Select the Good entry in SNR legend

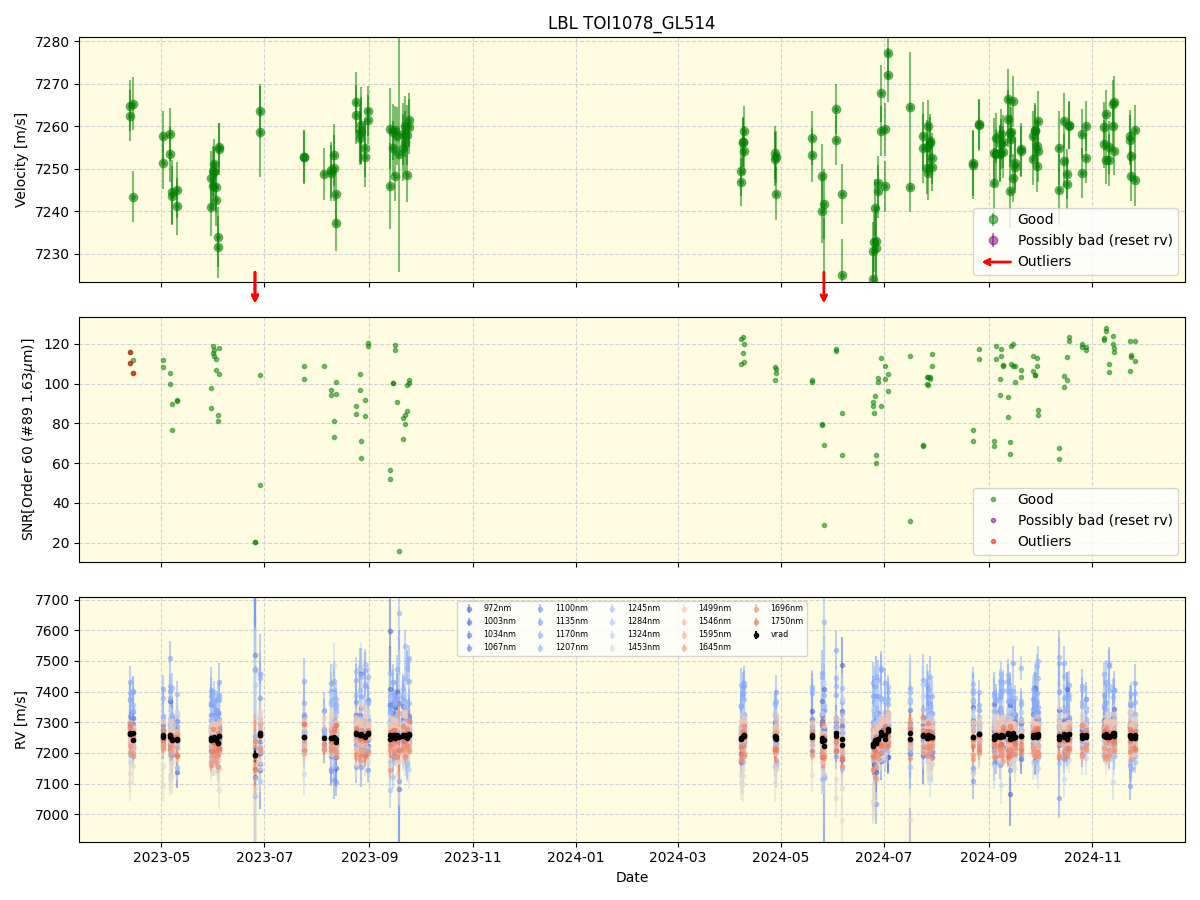tap(1035, 499)
